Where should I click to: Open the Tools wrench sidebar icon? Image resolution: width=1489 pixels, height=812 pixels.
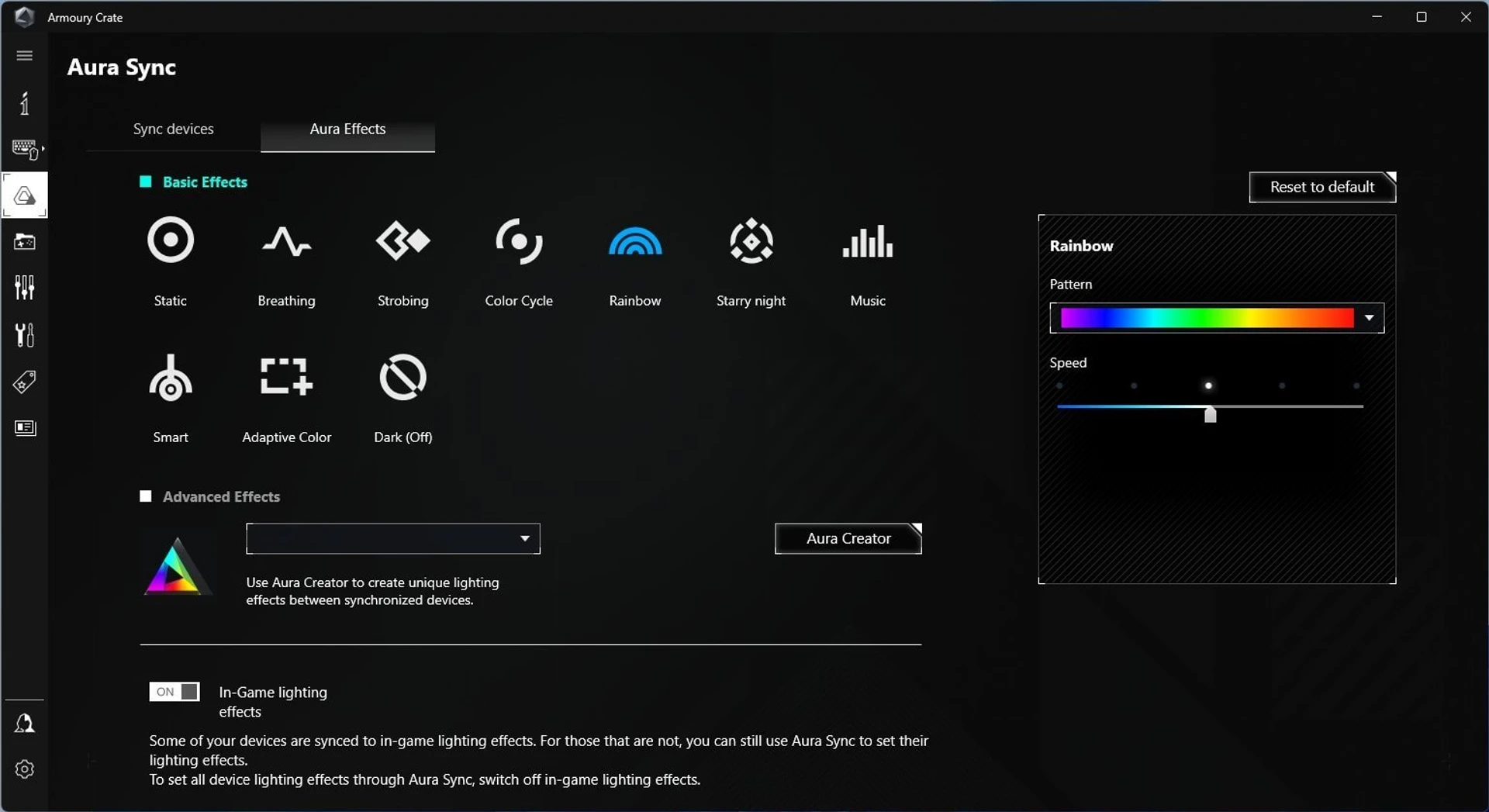coord(25,335)
